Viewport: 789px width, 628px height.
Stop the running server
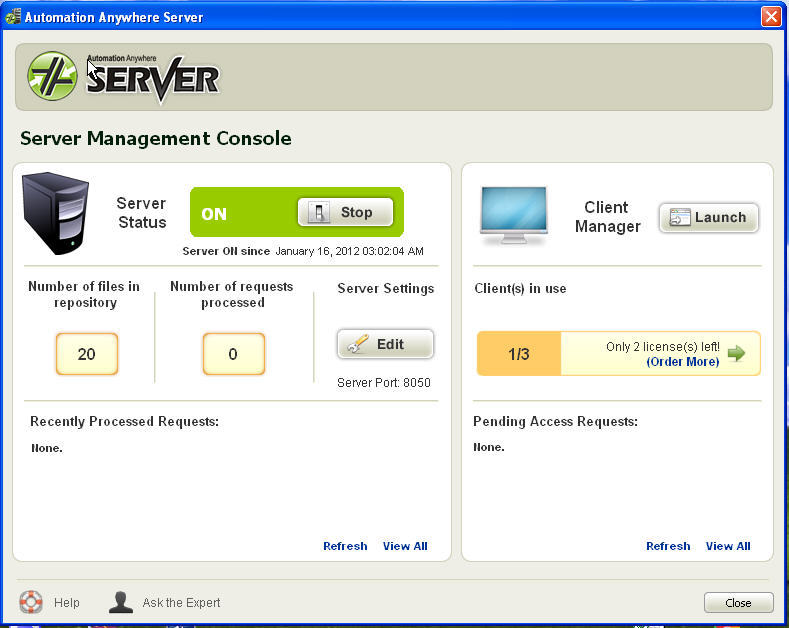coord(345,212)
